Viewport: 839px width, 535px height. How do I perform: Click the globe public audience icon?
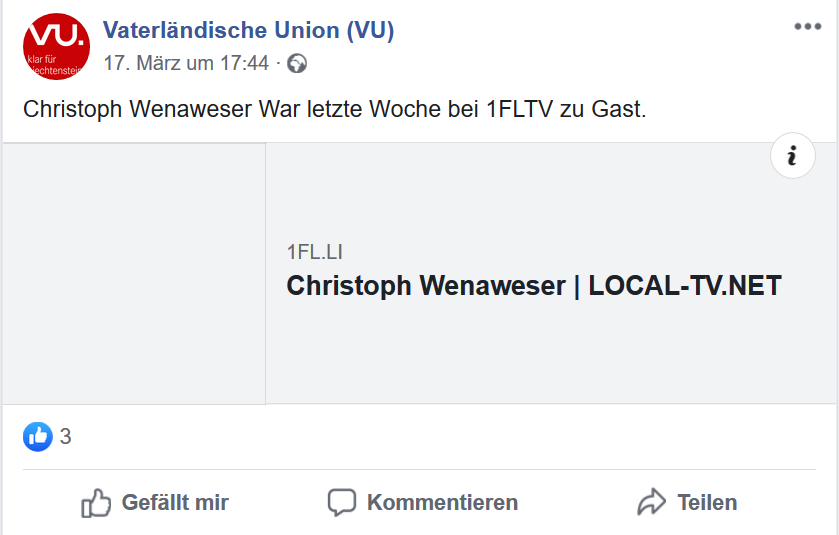pyautogui.click(x=297, y=64)
